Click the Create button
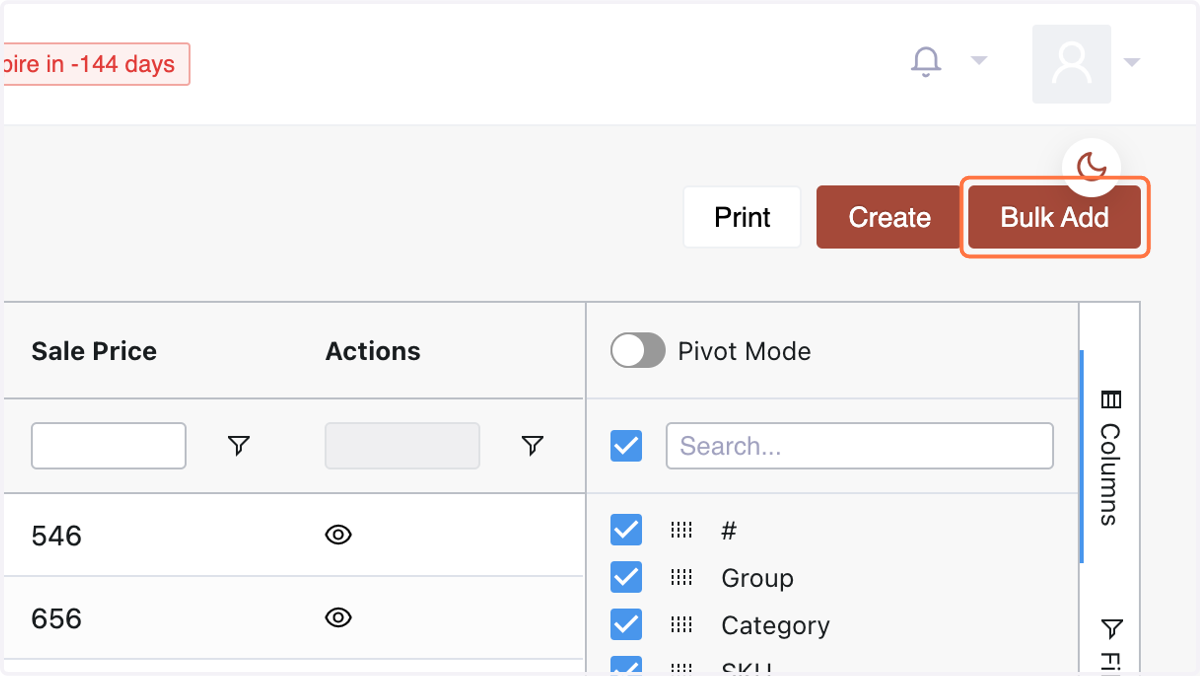The height and width of the screenshot is (676, 1200). point(889,217)
